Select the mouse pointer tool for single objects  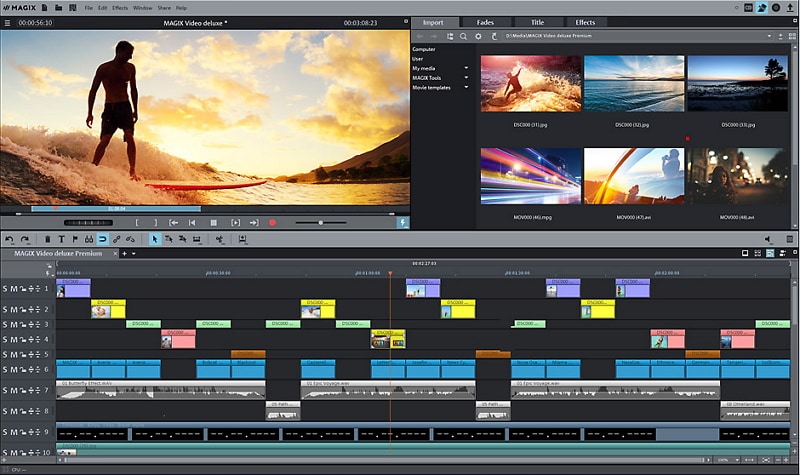(x=155, y=239)
